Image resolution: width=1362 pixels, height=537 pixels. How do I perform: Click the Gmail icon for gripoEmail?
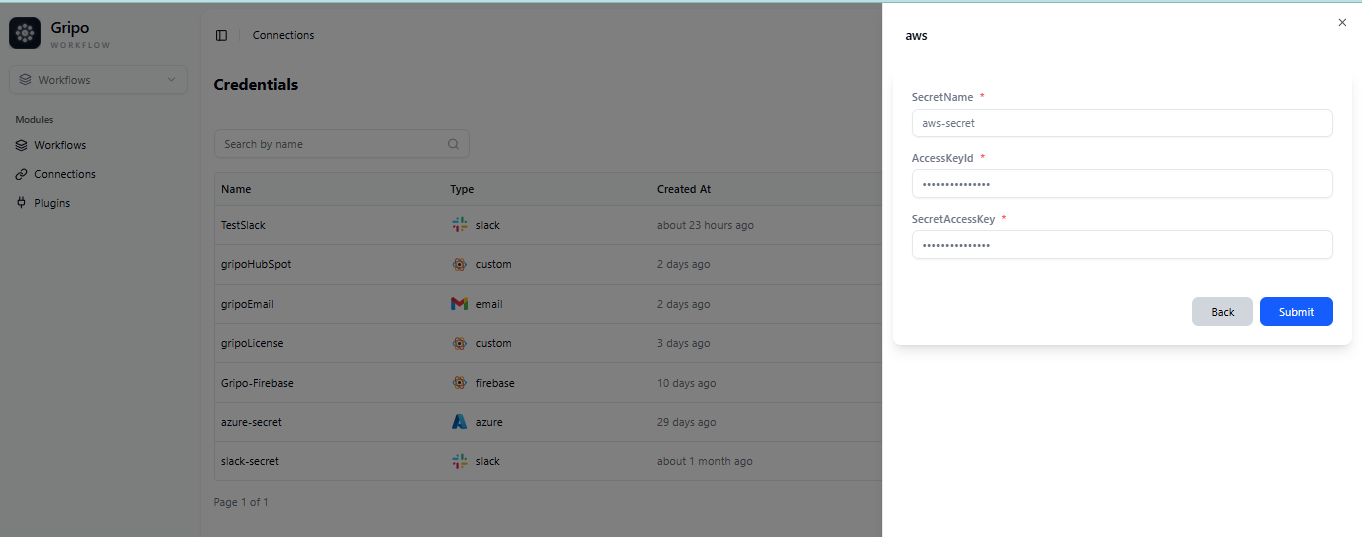pyautogui.click(x=459, y=304)
